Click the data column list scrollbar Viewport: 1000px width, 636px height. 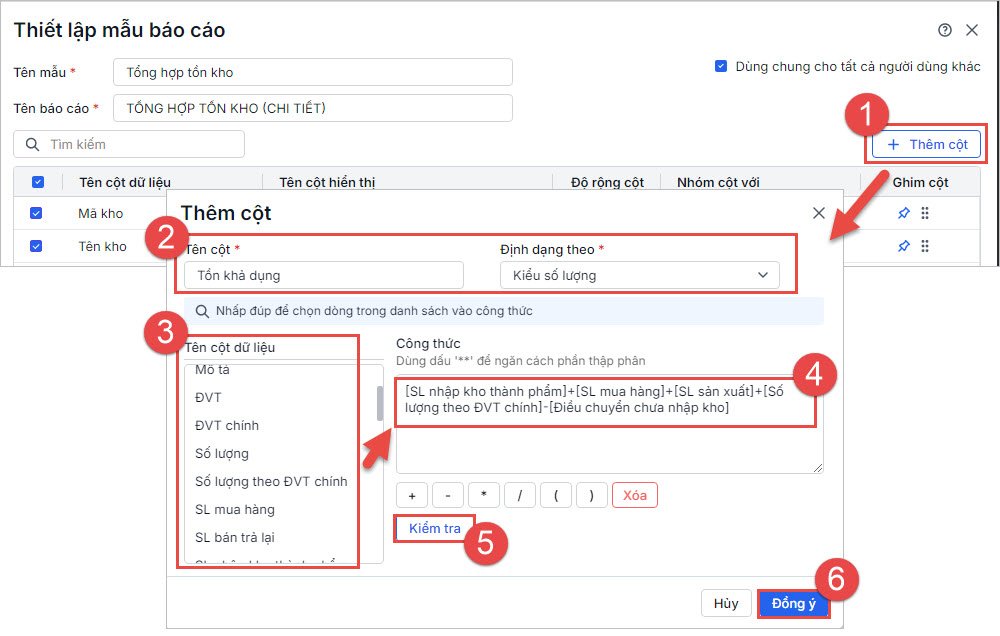click(379, 403)
